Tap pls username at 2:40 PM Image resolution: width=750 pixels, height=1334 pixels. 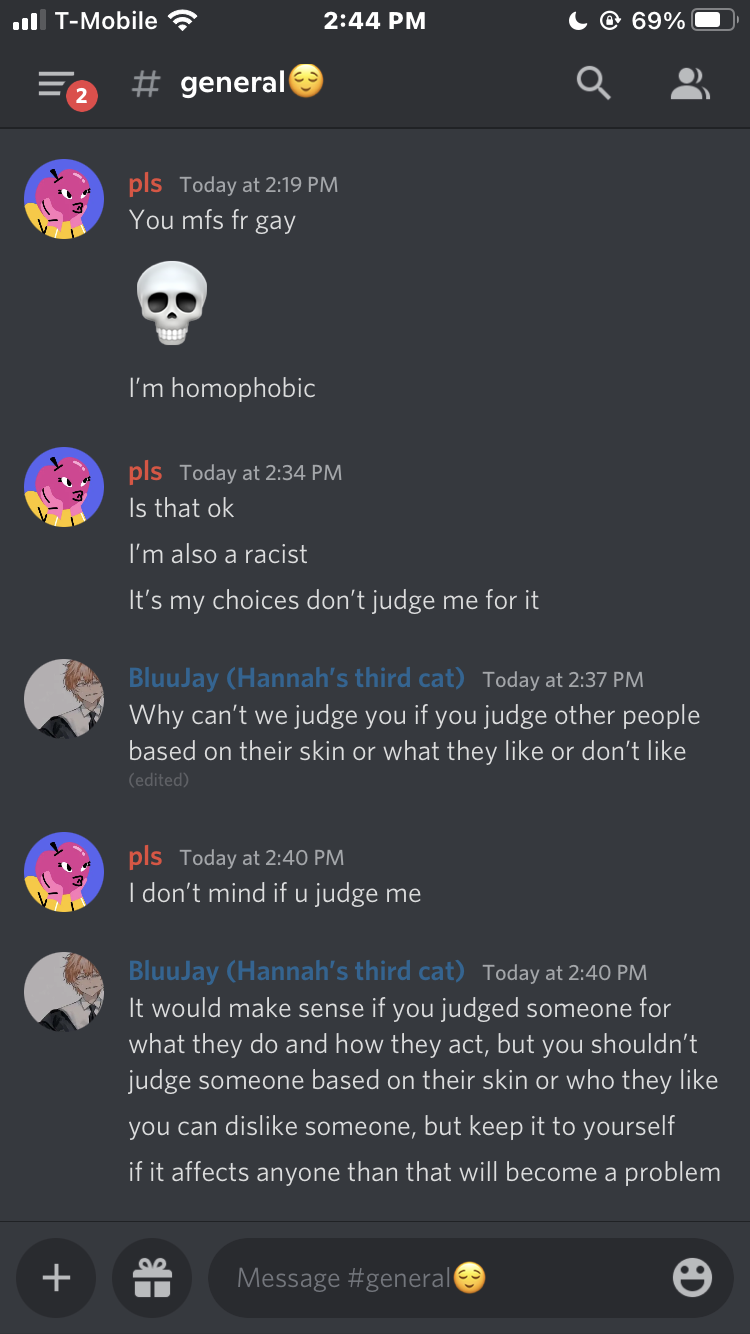(146, 857)
